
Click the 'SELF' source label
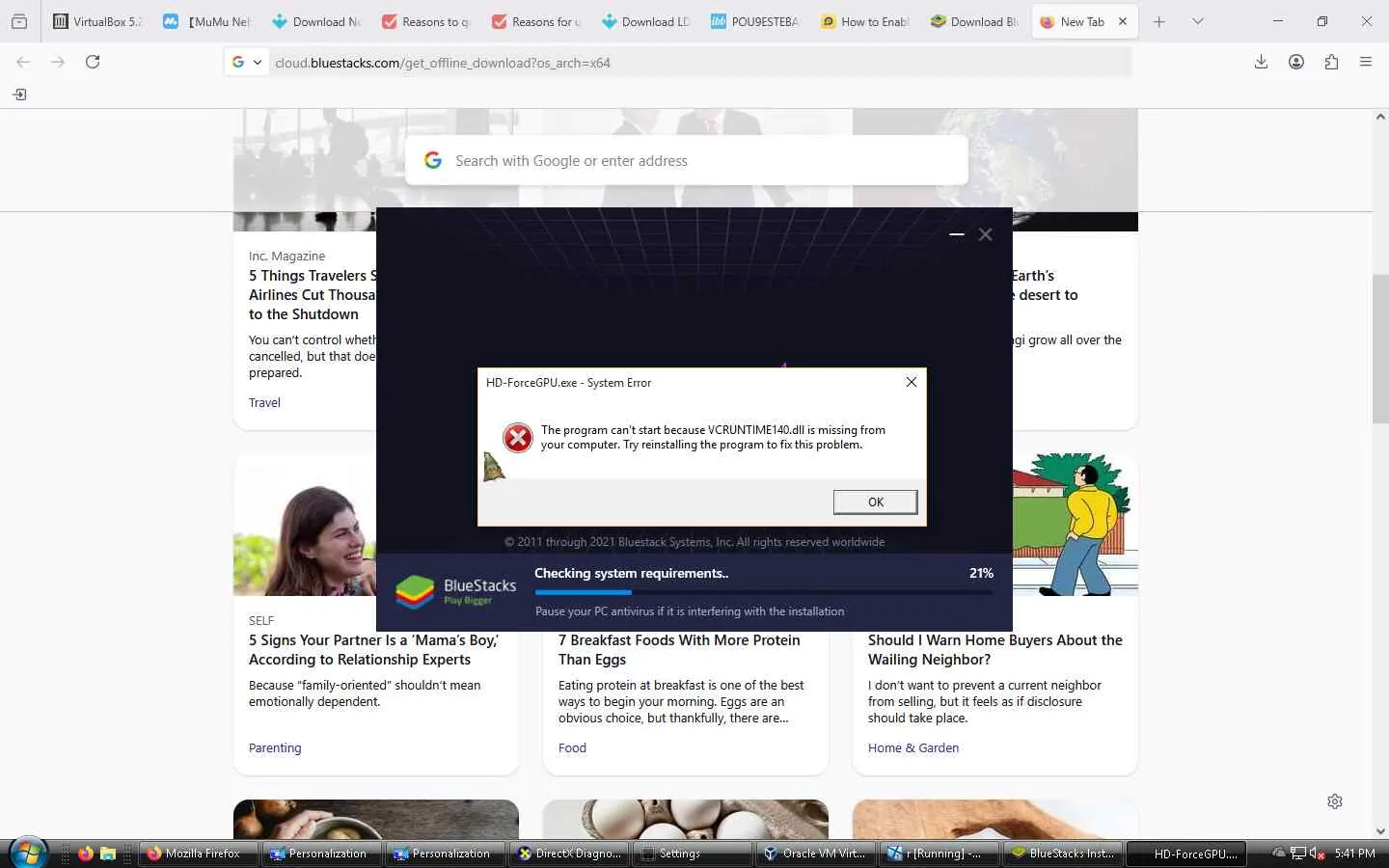tap(261, 621)
